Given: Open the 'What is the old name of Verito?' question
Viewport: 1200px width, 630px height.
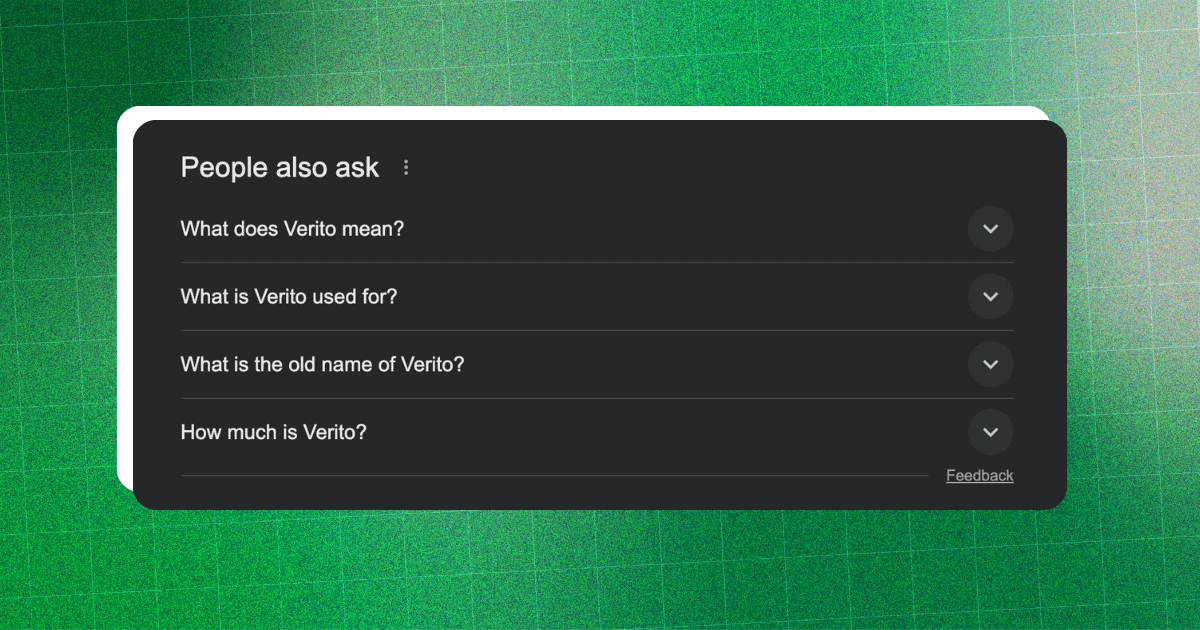Looking at the screenshot, I should tap(322, 365).
